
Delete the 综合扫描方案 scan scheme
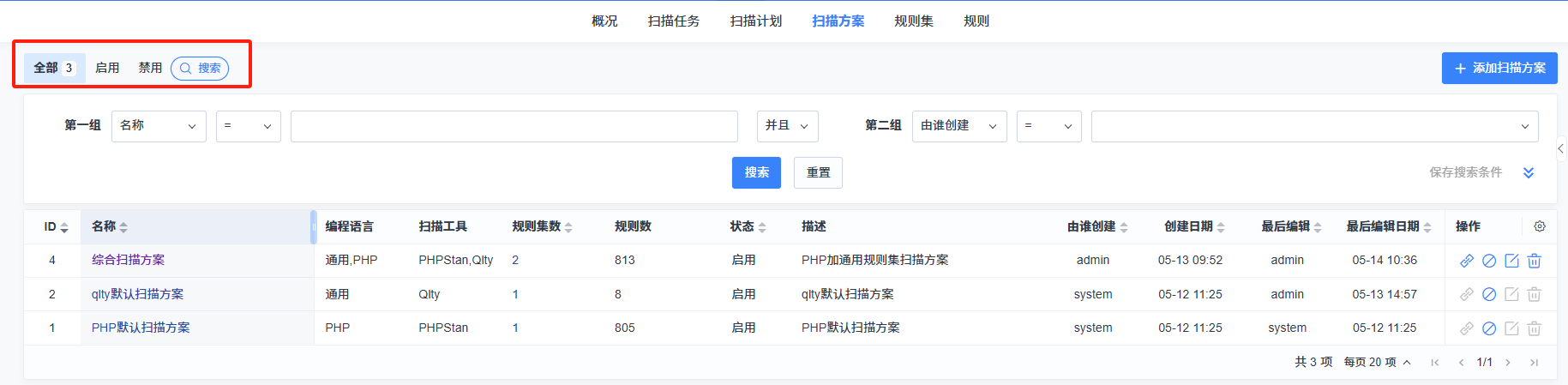(1534, 261)
